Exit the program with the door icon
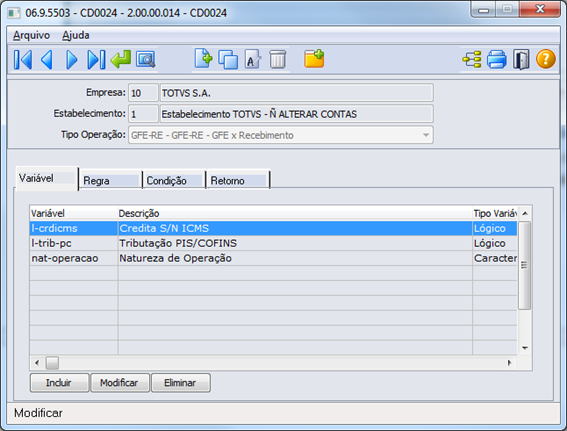The height and width of the screenshot is (431, 567). (x=521, y=60)
